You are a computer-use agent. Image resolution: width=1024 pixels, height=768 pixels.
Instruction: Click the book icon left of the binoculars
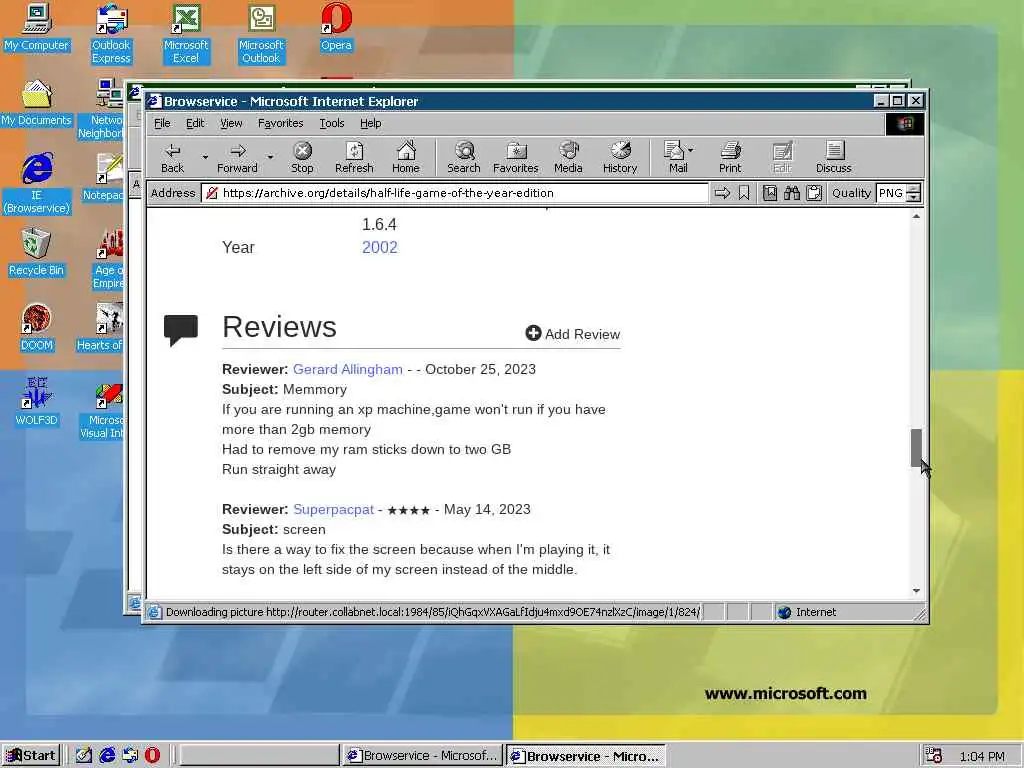(x=770, y=193)
